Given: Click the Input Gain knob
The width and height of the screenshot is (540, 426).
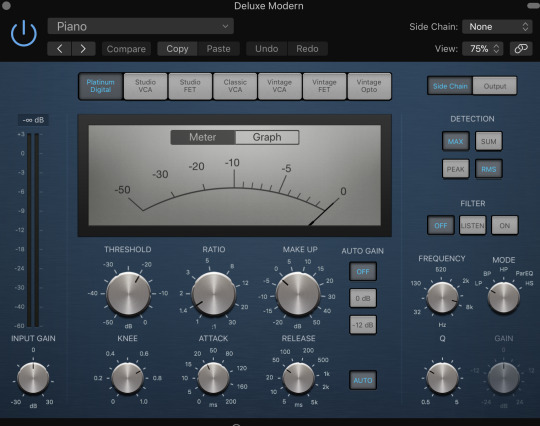Looking at the screenshot, I should (x=33, y=378).
